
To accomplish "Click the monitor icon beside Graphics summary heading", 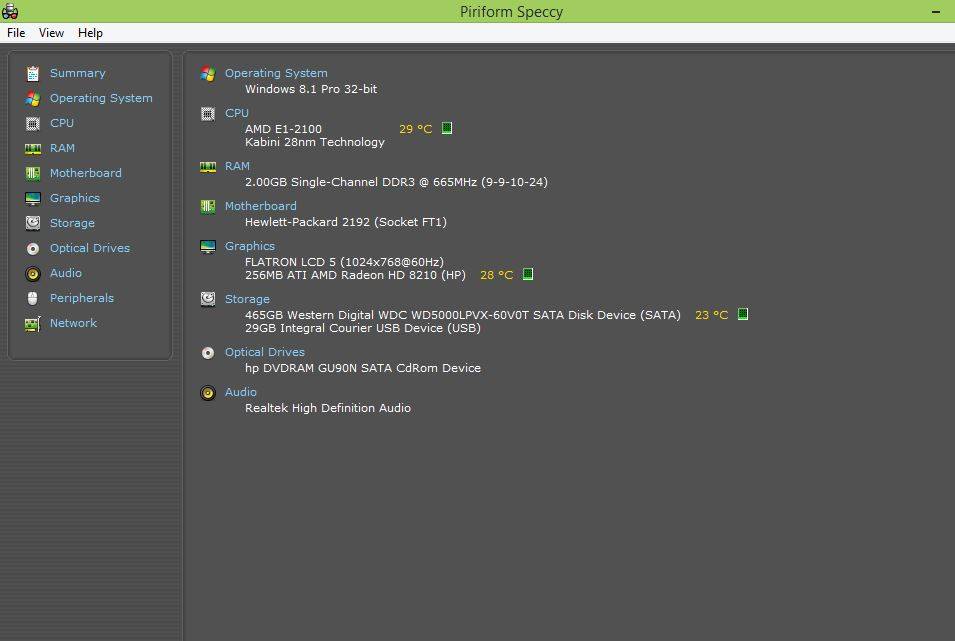I will 208,247.
